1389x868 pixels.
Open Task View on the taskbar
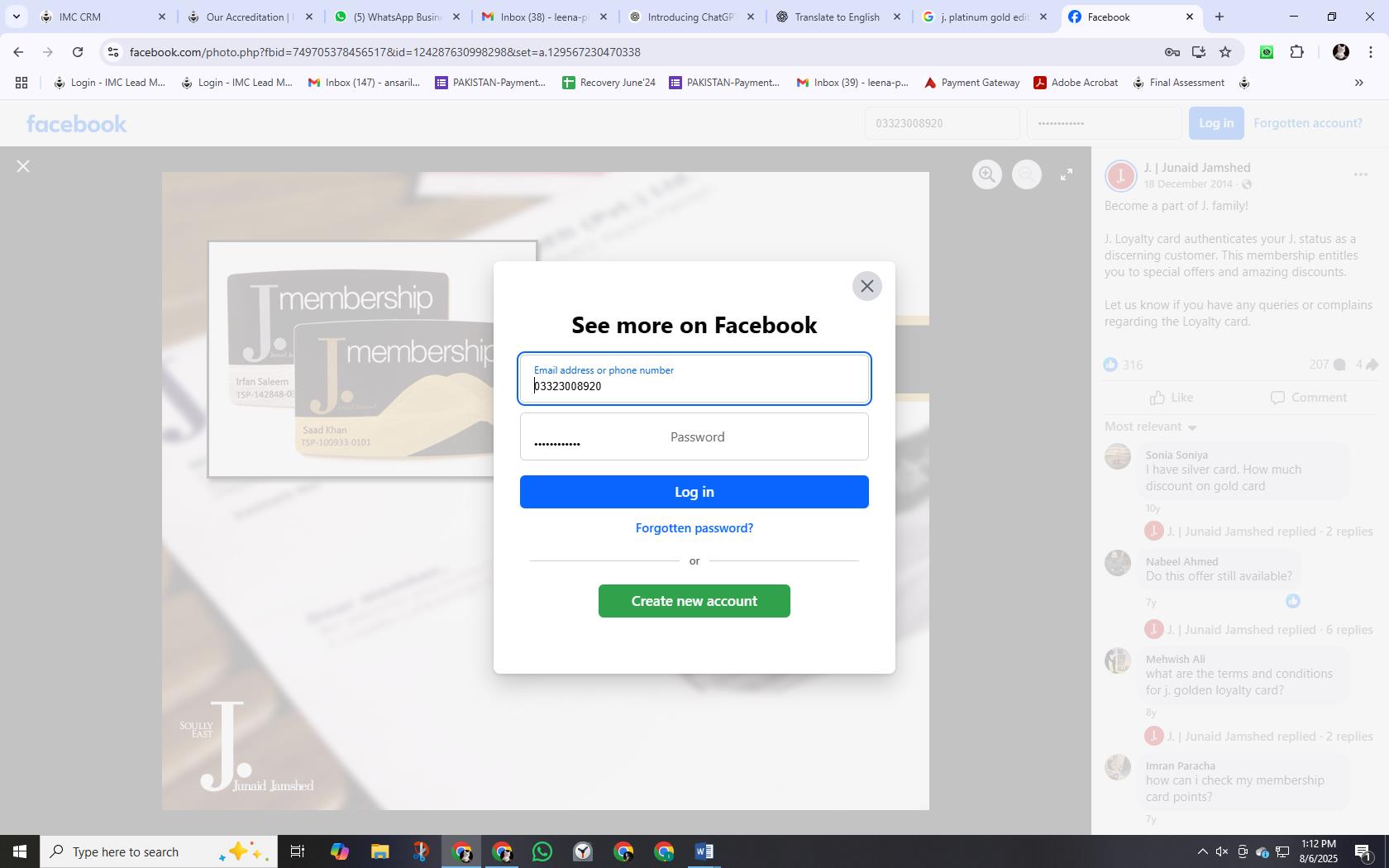[298, 851]
